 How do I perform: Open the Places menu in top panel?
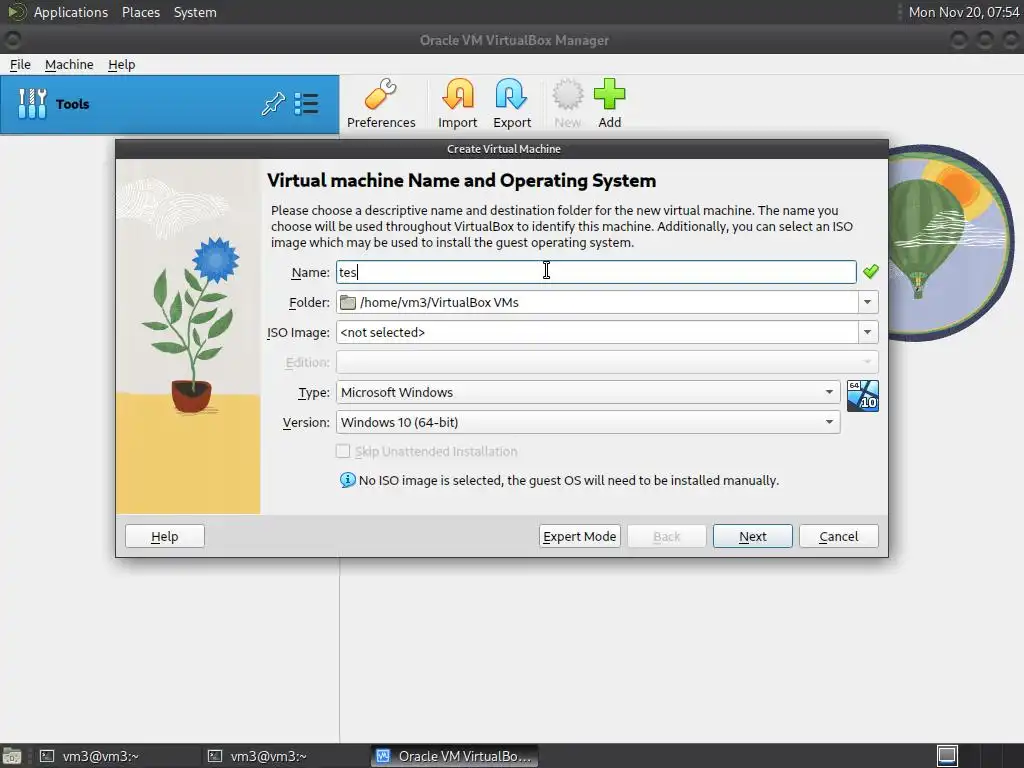coord(141,12)
